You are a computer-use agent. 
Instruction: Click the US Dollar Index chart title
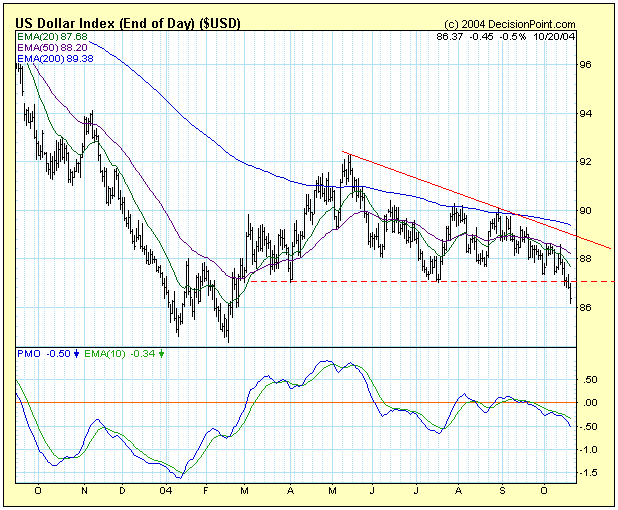tap(119, 23)
